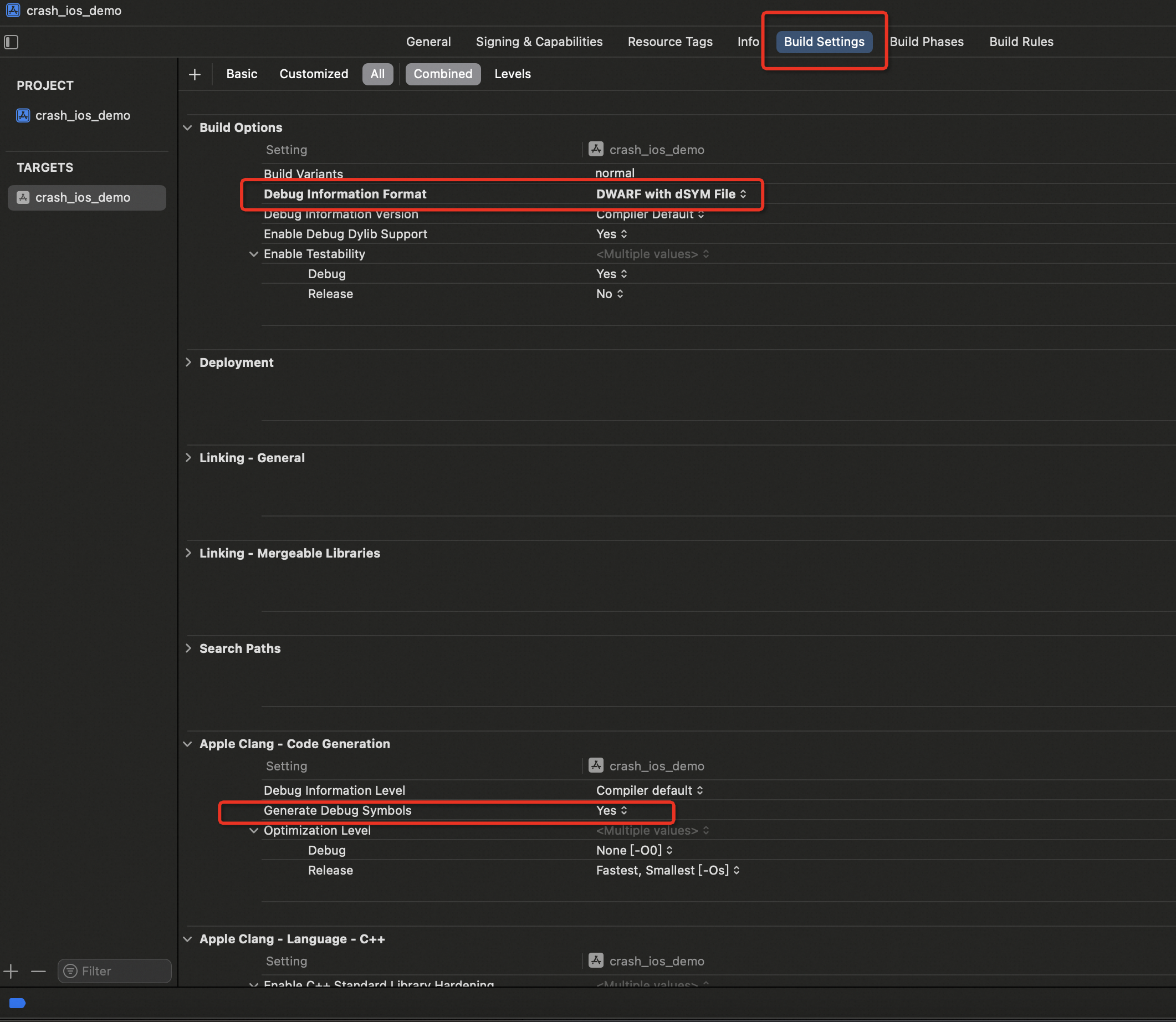
Task: Click Setting column header under Build Options
Action: [287, 150]
